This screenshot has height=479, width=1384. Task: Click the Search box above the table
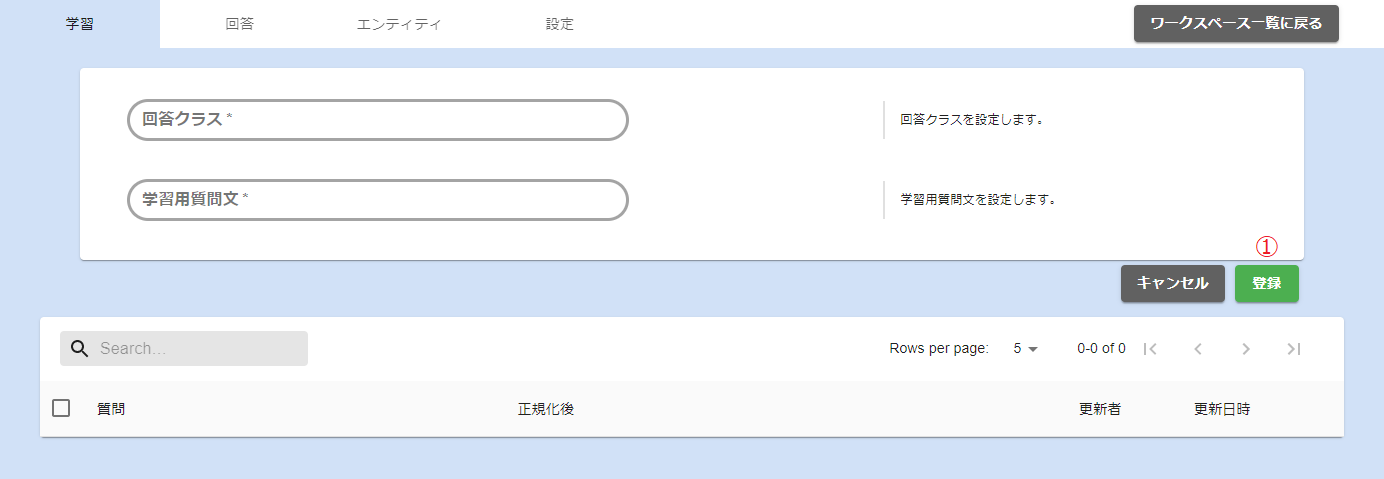click(x=198, y=349)
